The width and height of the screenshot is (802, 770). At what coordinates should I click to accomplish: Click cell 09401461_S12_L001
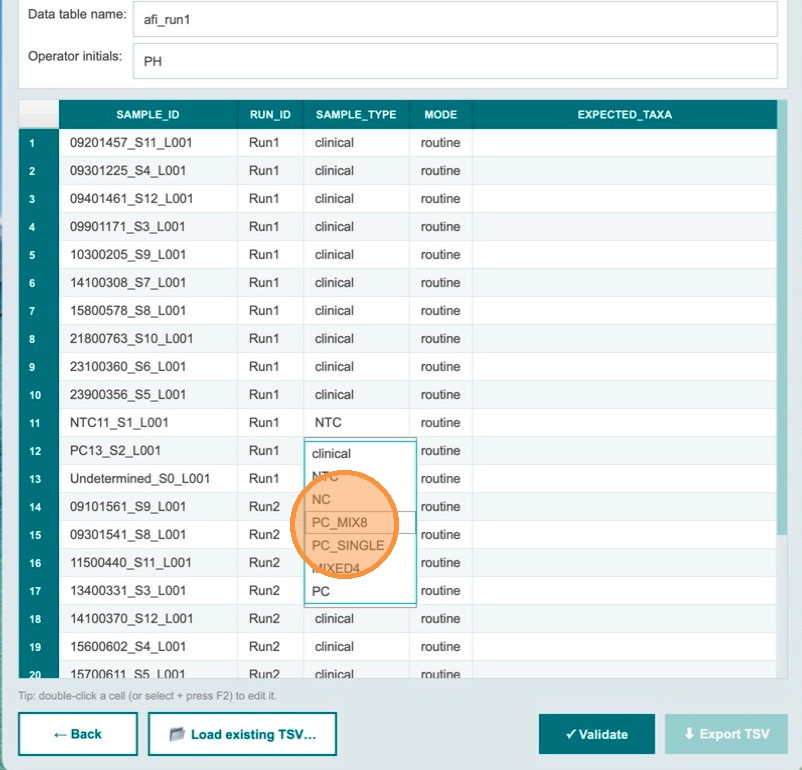(148, 199)
